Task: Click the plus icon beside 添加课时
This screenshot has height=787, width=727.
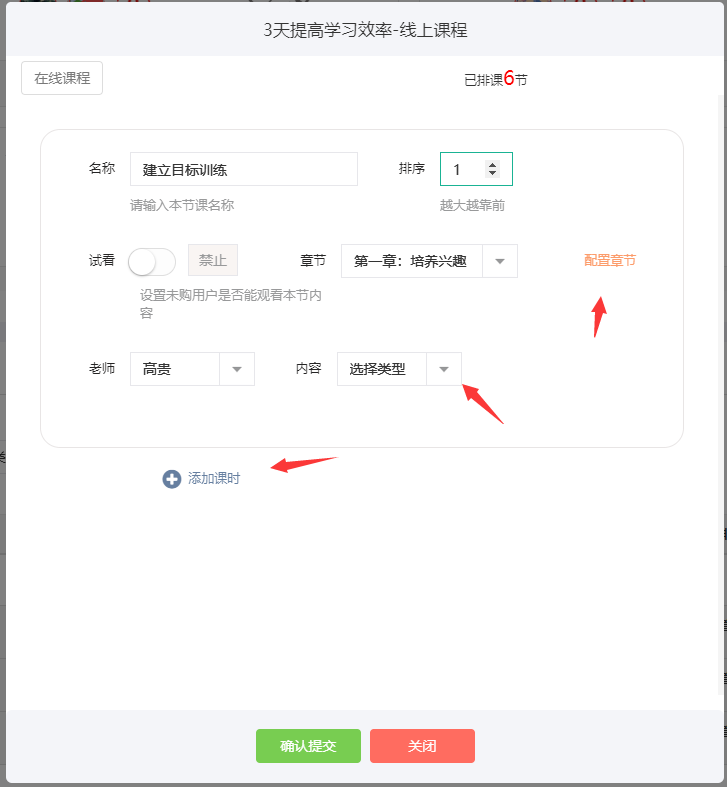Action: point(172,479)
